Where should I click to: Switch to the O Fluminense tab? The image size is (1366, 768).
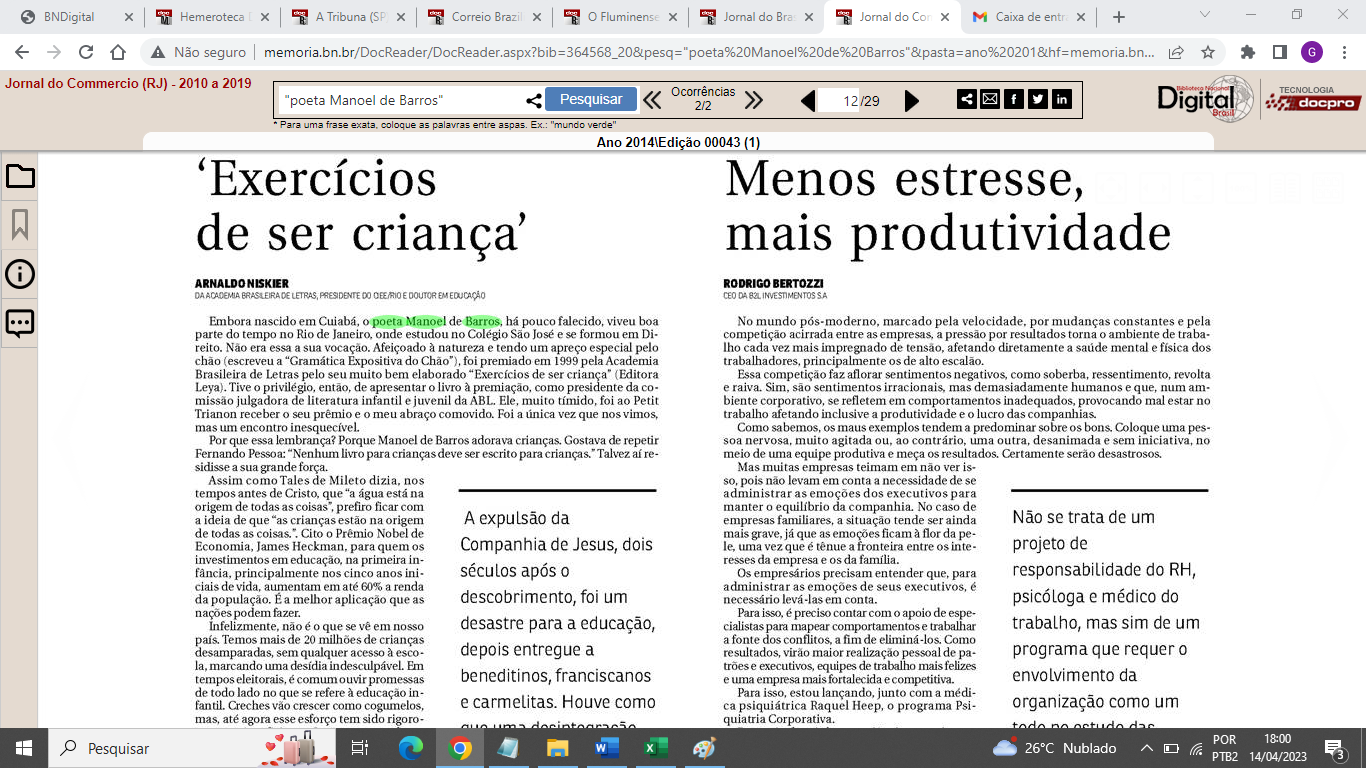[x=620, y=17]
